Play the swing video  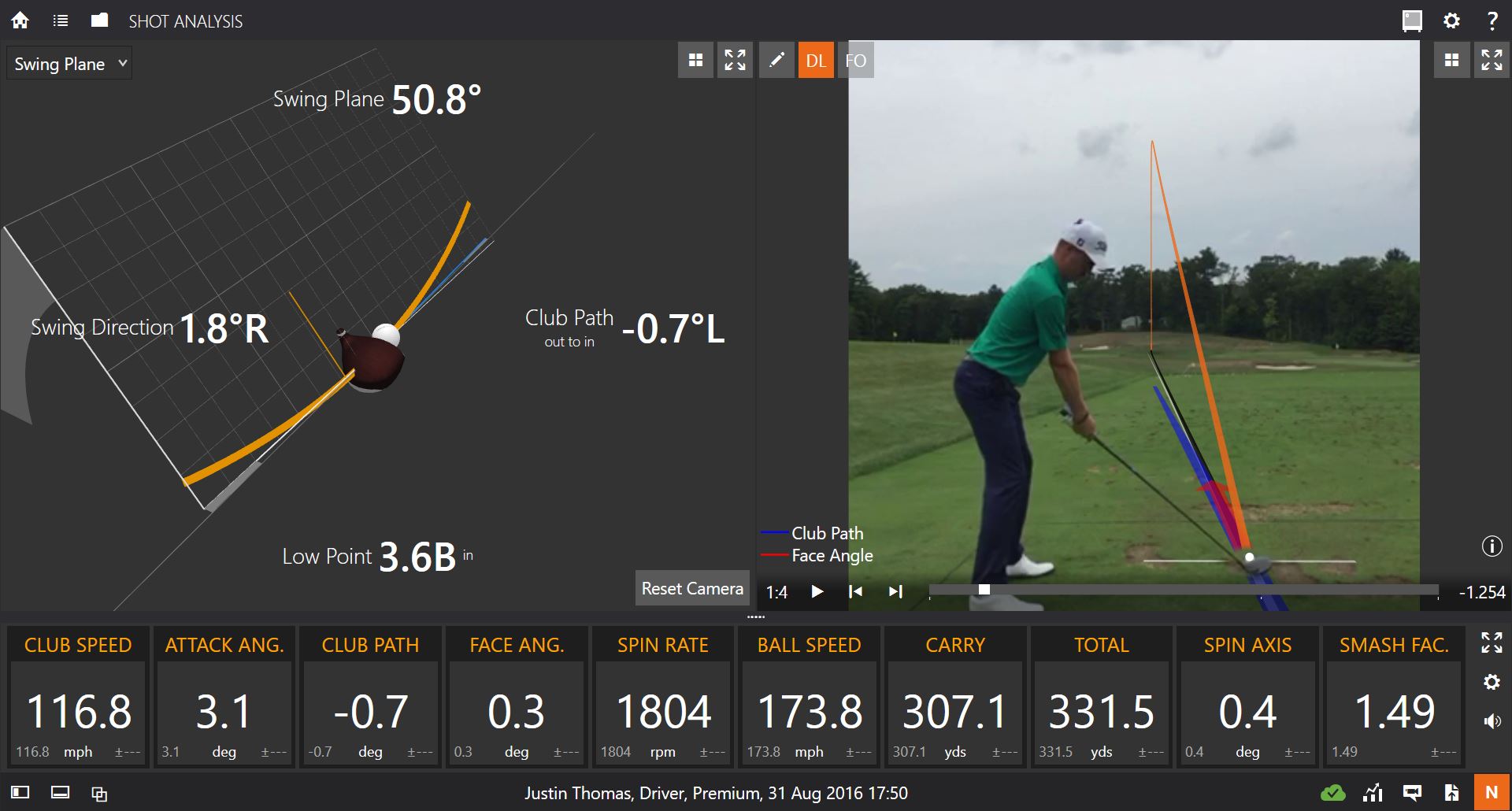[x=817, y=591]
